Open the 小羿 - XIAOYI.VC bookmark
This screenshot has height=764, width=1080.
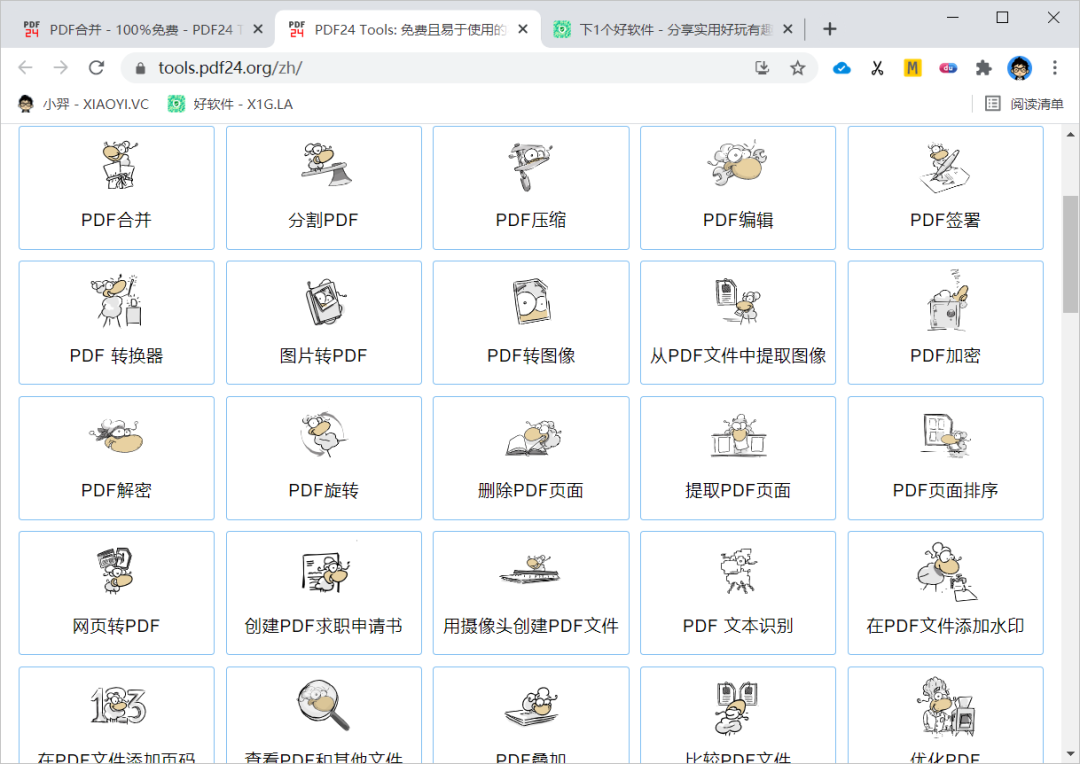tap(83, 104)
